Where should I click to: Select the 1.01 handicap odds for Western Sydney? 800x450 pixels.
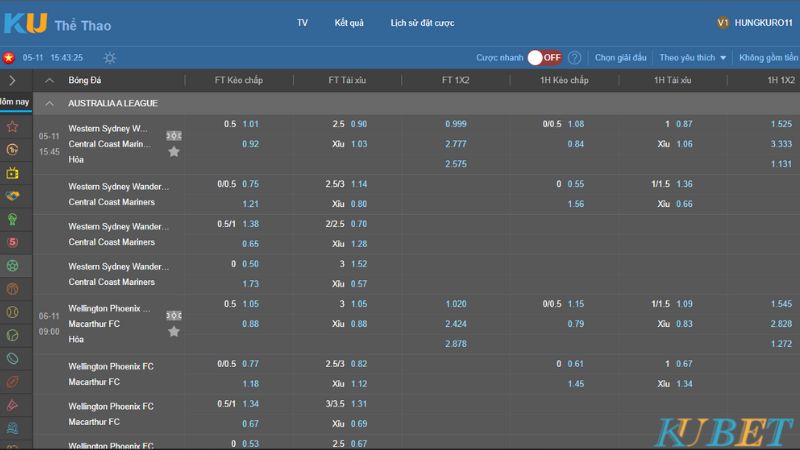coord(250,124)
